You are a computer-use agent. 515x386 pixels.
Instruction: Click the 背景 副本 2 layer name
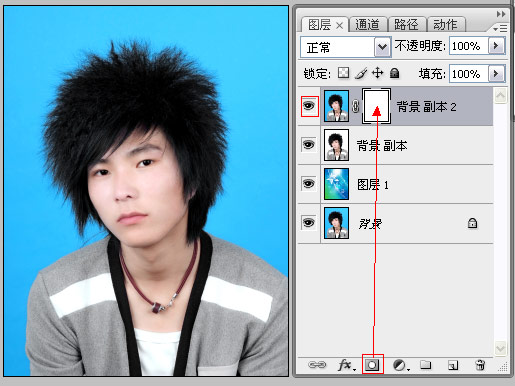click(426, 107)
